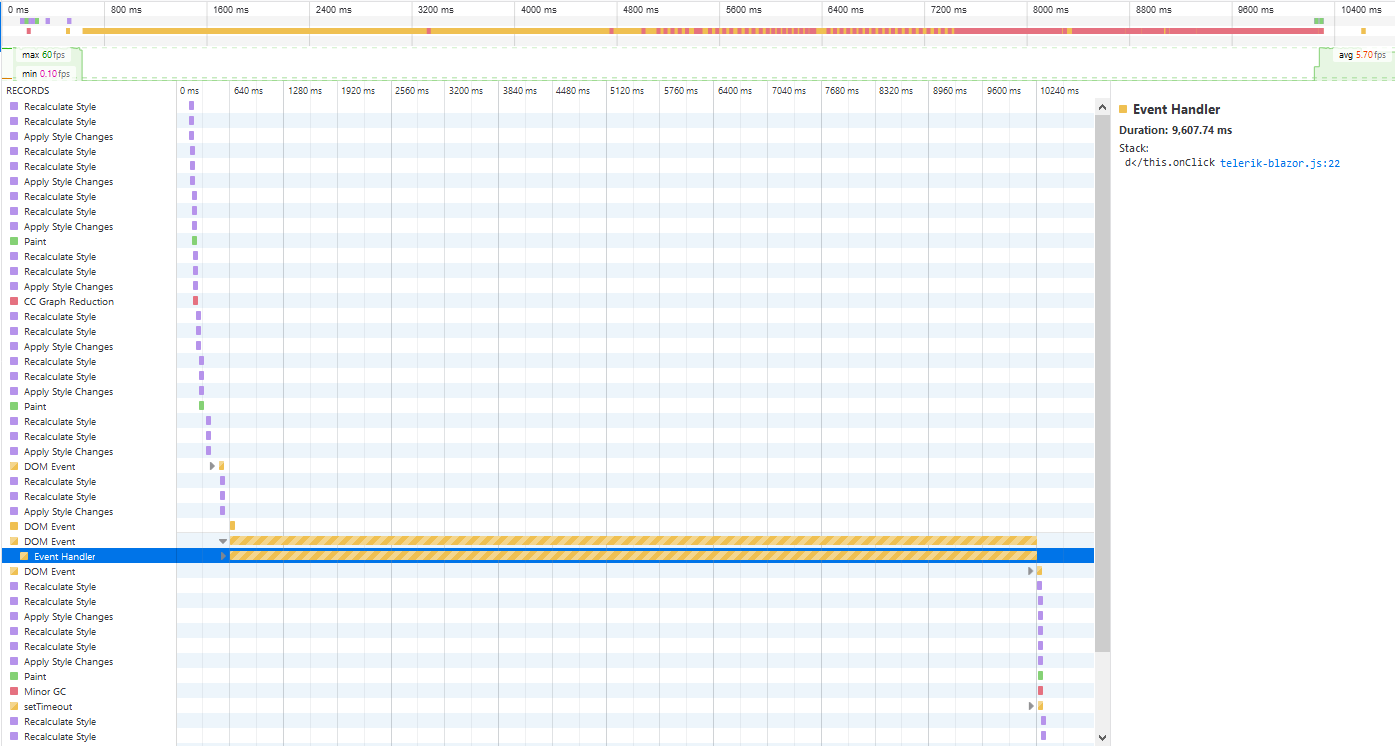Select the setTimeout record label
The image size is (1395, 746).
point(48,707)
